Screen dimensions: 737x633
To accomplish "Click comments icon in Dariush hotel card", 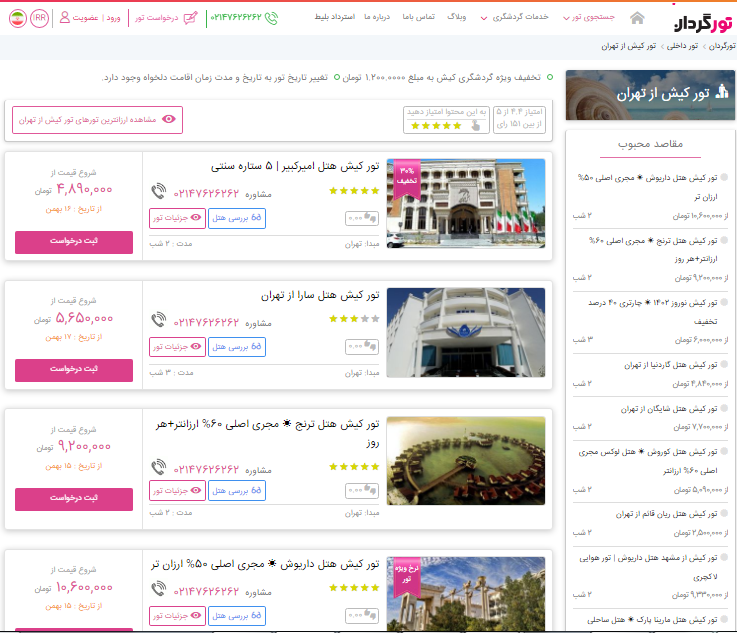I will [x=362, y=615].
